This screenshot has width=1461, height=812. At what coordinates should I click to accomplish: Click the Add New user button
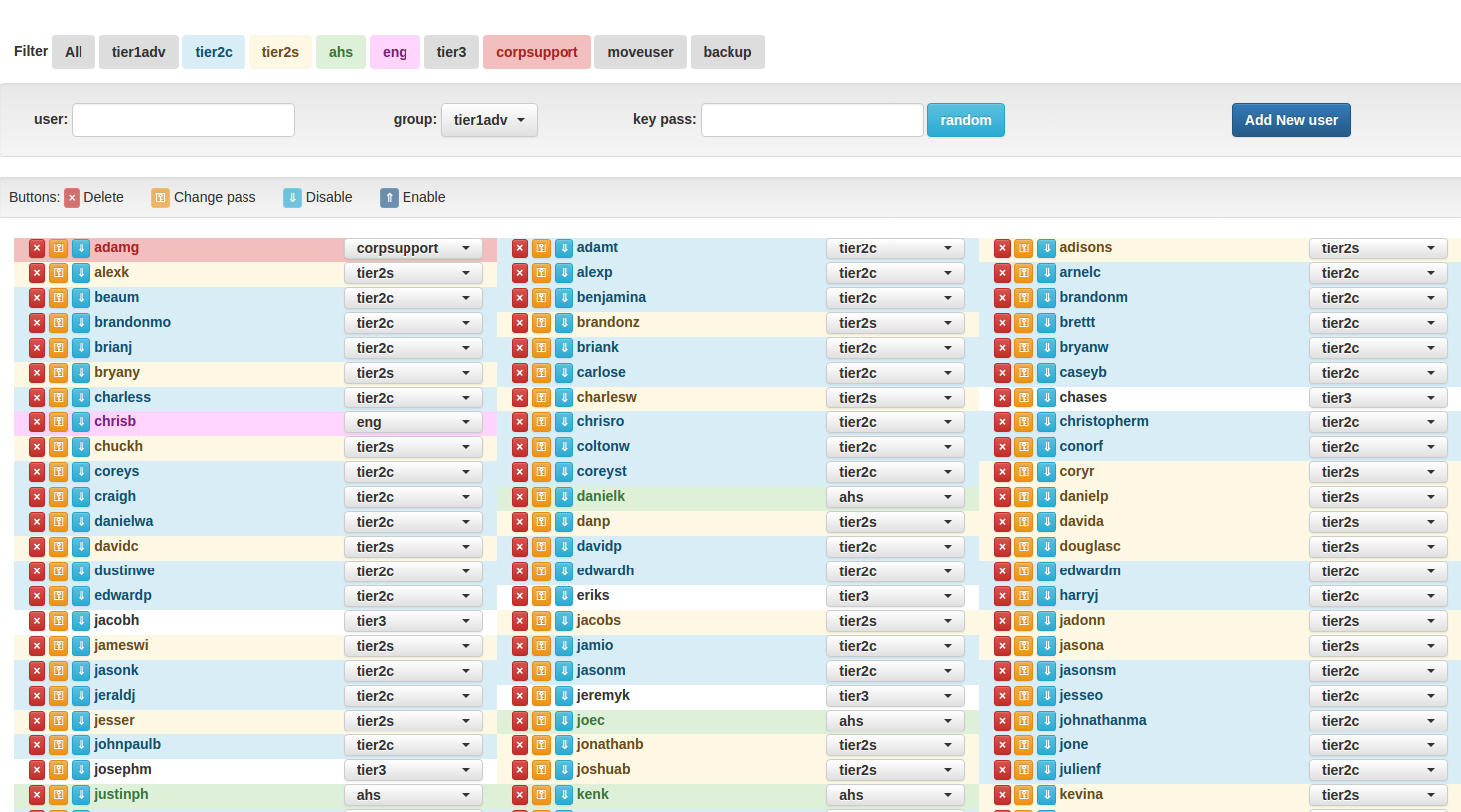[1290, 120]
